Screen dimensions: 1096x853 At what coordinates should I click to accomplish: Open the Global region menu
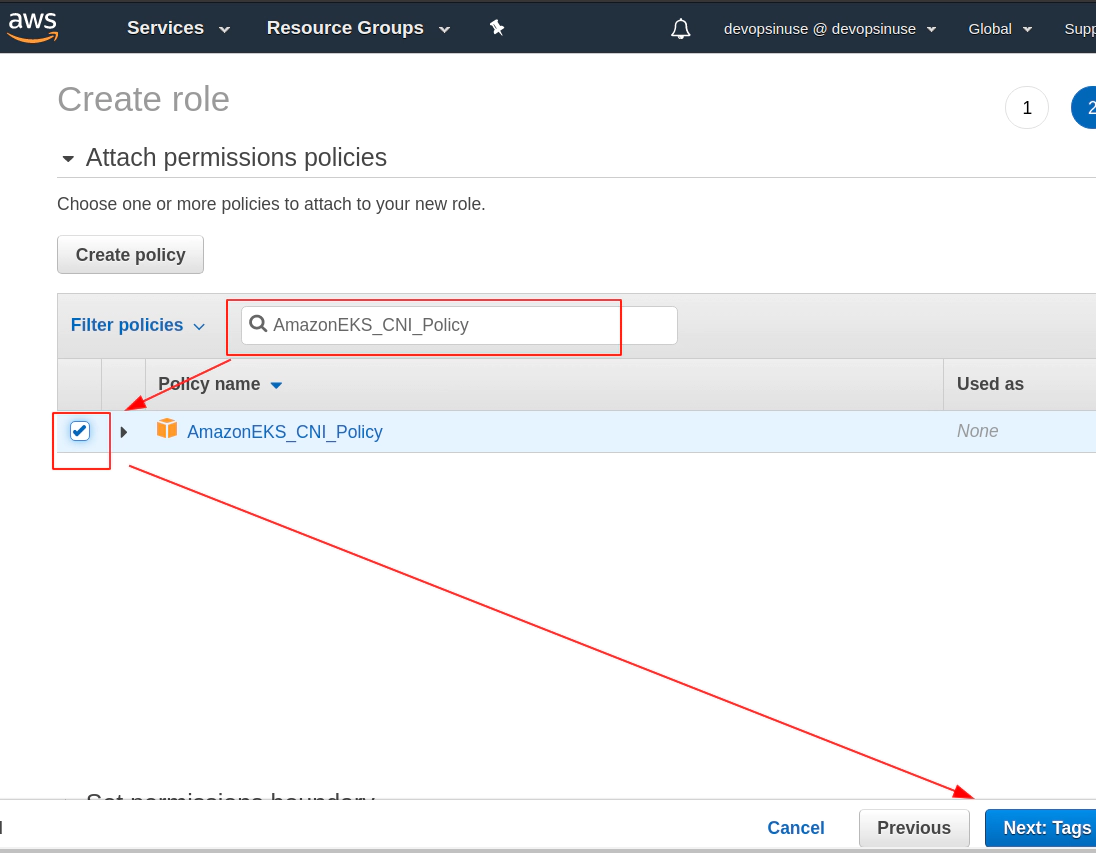[x=1000, y=29]
